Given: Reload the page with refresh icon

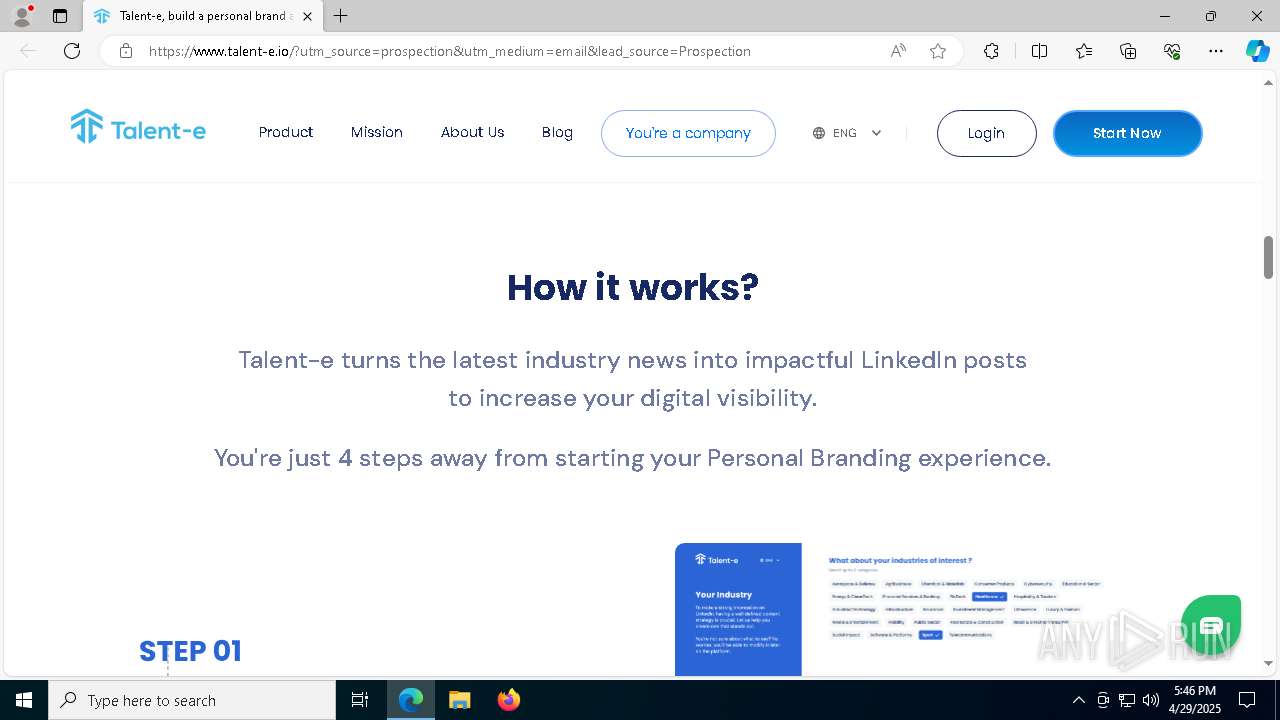Looking at the screenshot, I should click(x=72, y=51).
